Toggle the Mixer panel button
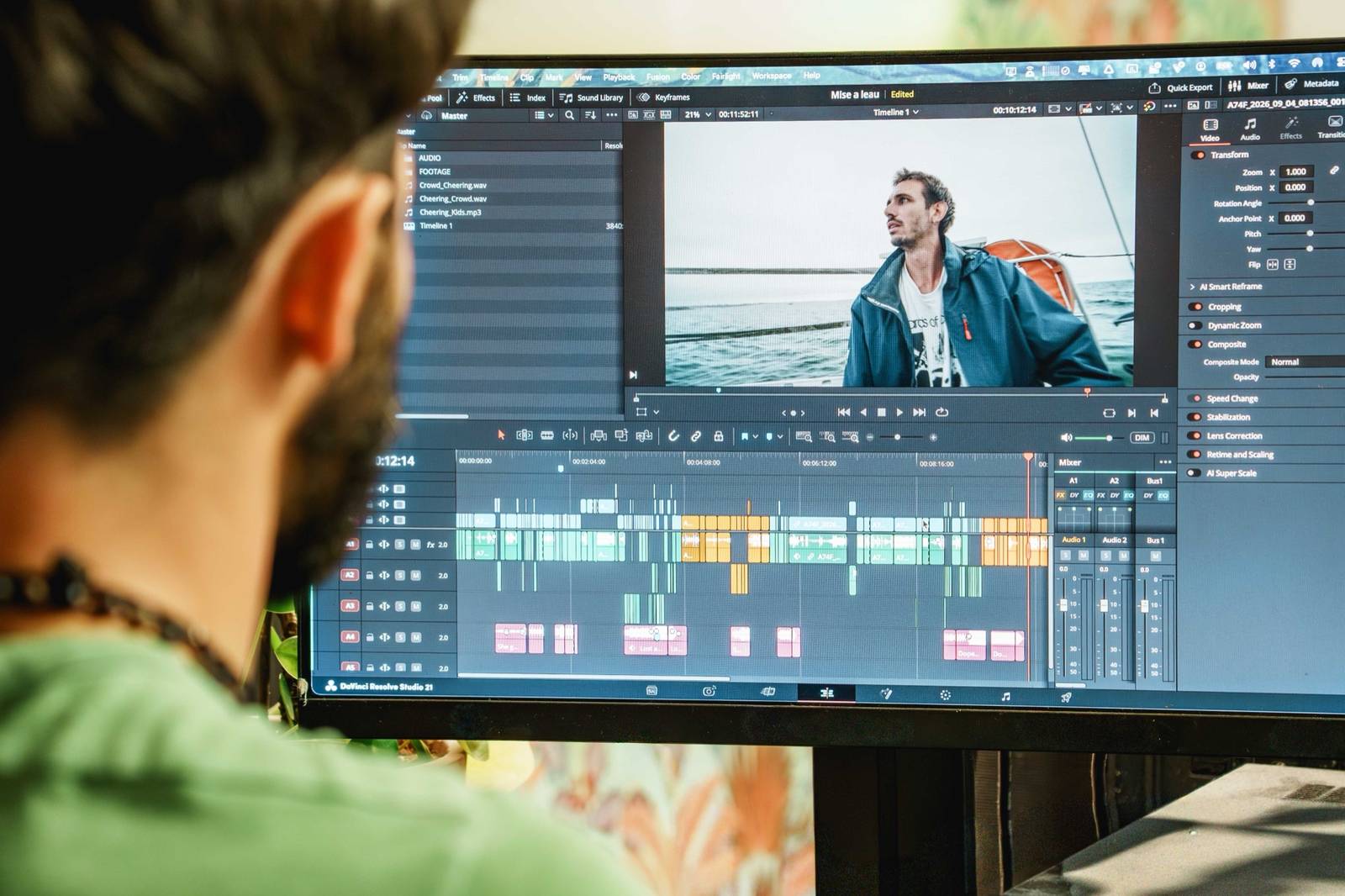Viewport: 1345px width, 896px height. coord(1248,86)
